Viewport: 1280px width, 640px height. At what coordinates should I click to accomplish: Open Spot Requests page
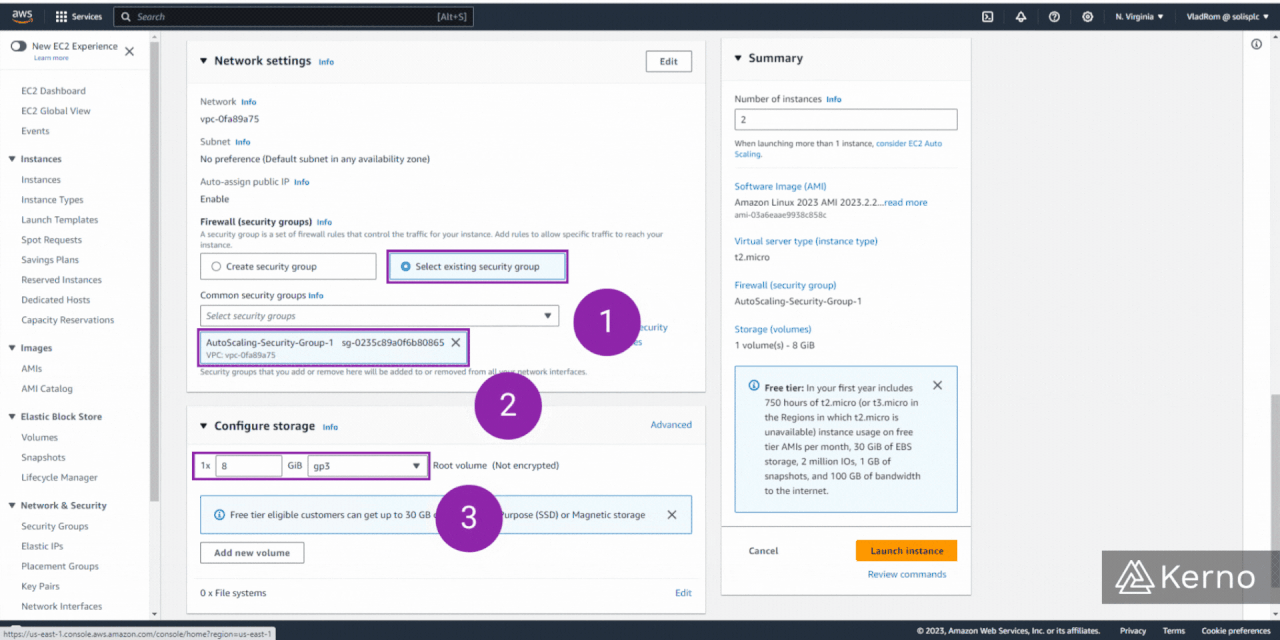point(51,240)
